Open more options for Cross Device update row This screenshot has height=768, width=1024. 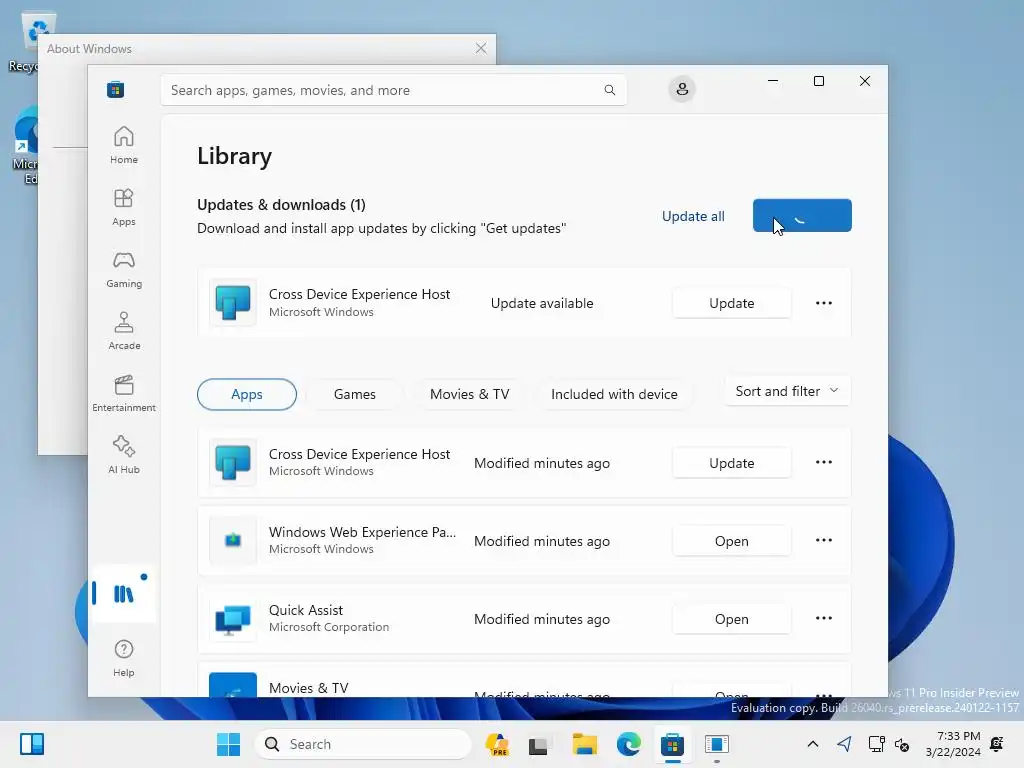pyautogui.click(x=824, y=303)
